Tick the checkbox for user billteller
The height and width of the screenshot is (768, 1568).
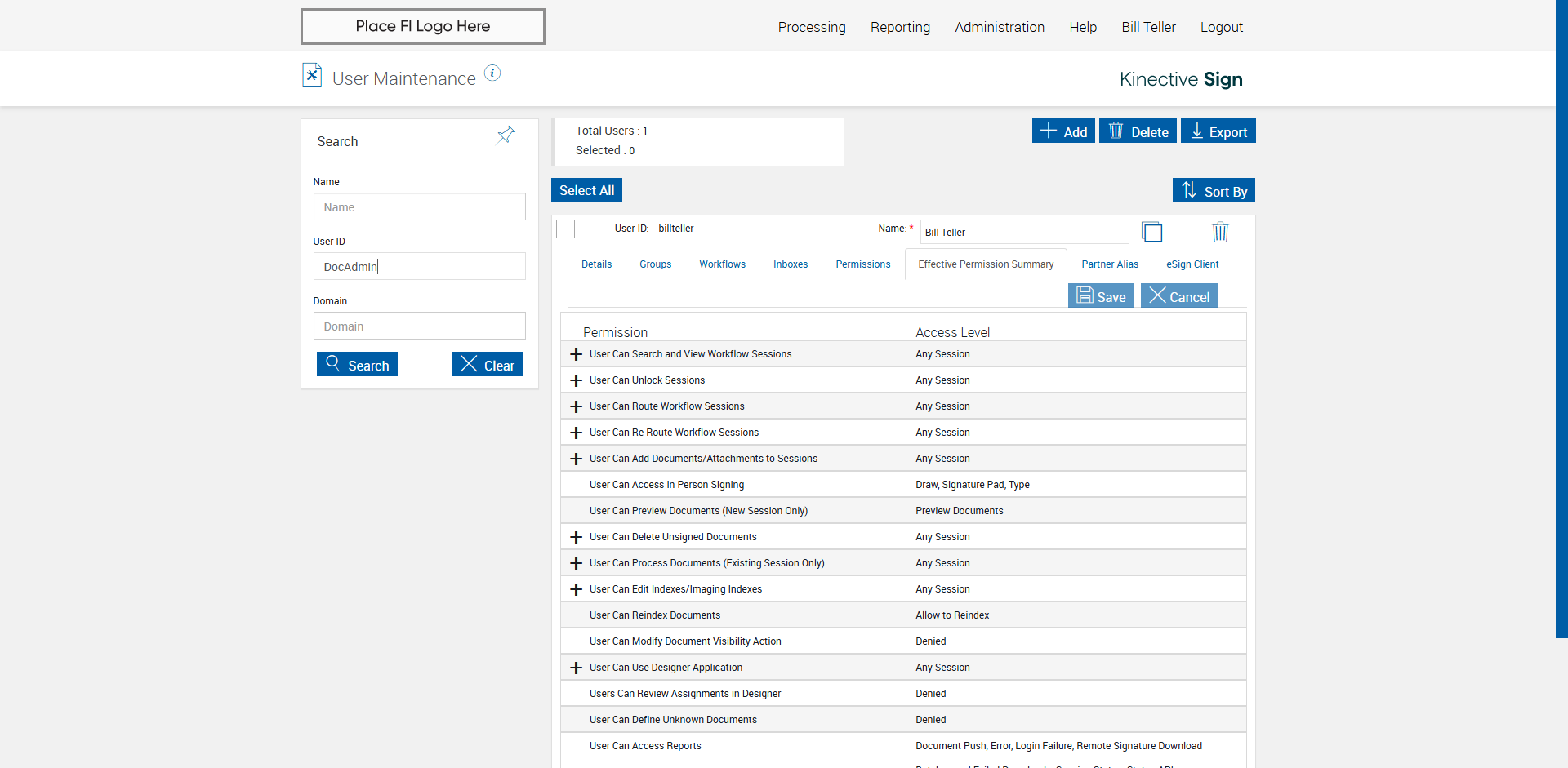pos(565,229)
